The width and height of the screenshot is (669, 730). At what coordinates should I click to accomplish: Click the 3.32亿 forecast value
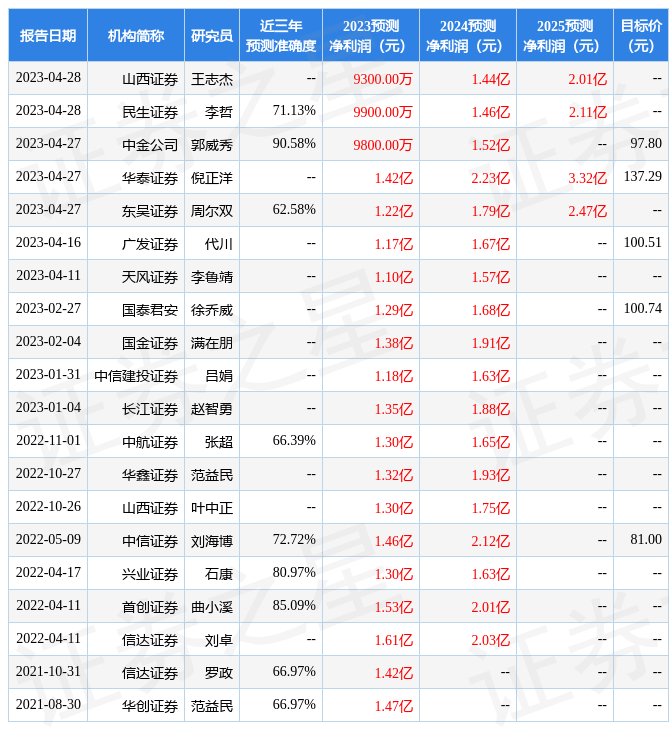(x=588, y=178)
